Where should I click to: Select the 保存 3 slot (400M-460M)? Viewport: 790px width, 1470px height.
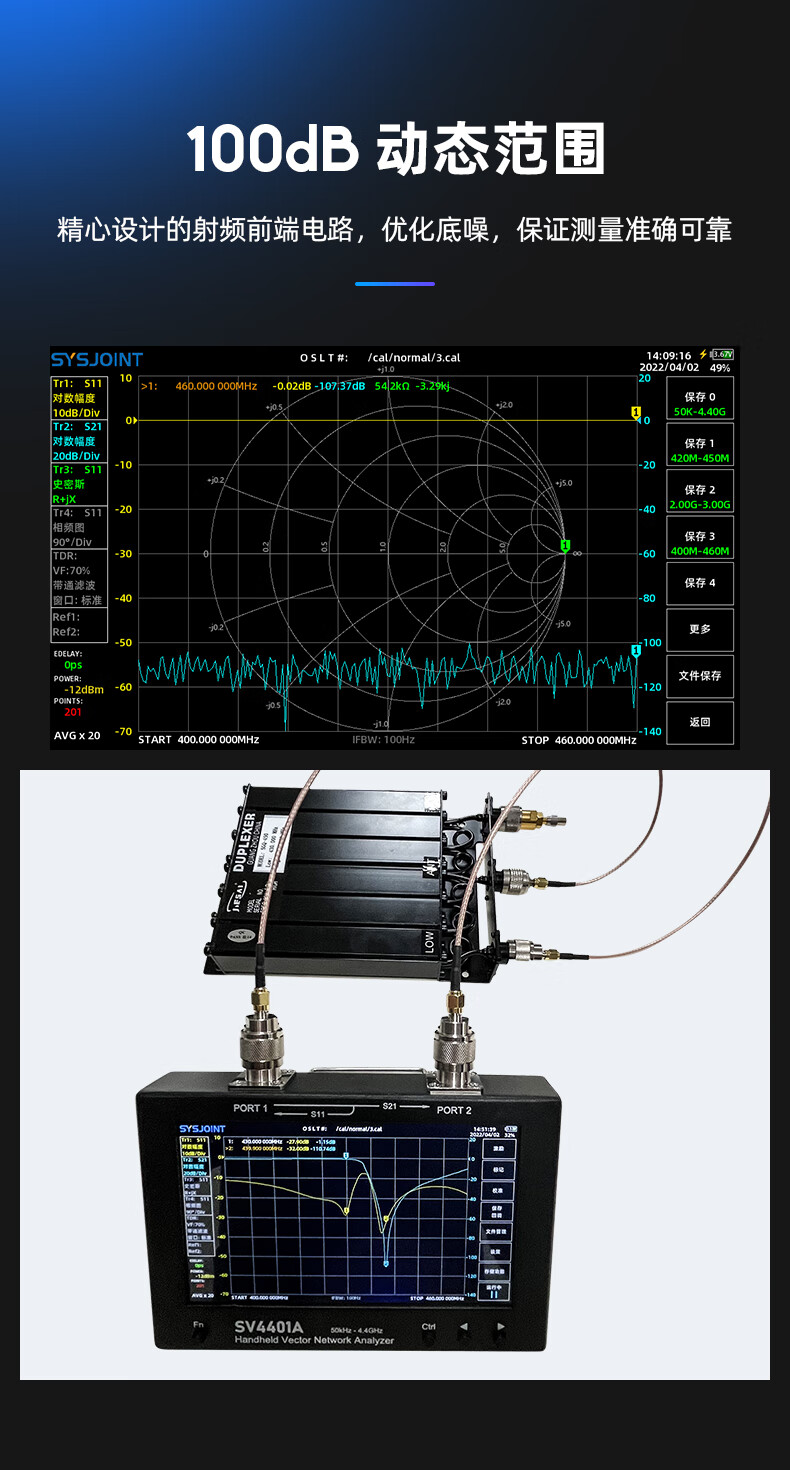(700, 543)
